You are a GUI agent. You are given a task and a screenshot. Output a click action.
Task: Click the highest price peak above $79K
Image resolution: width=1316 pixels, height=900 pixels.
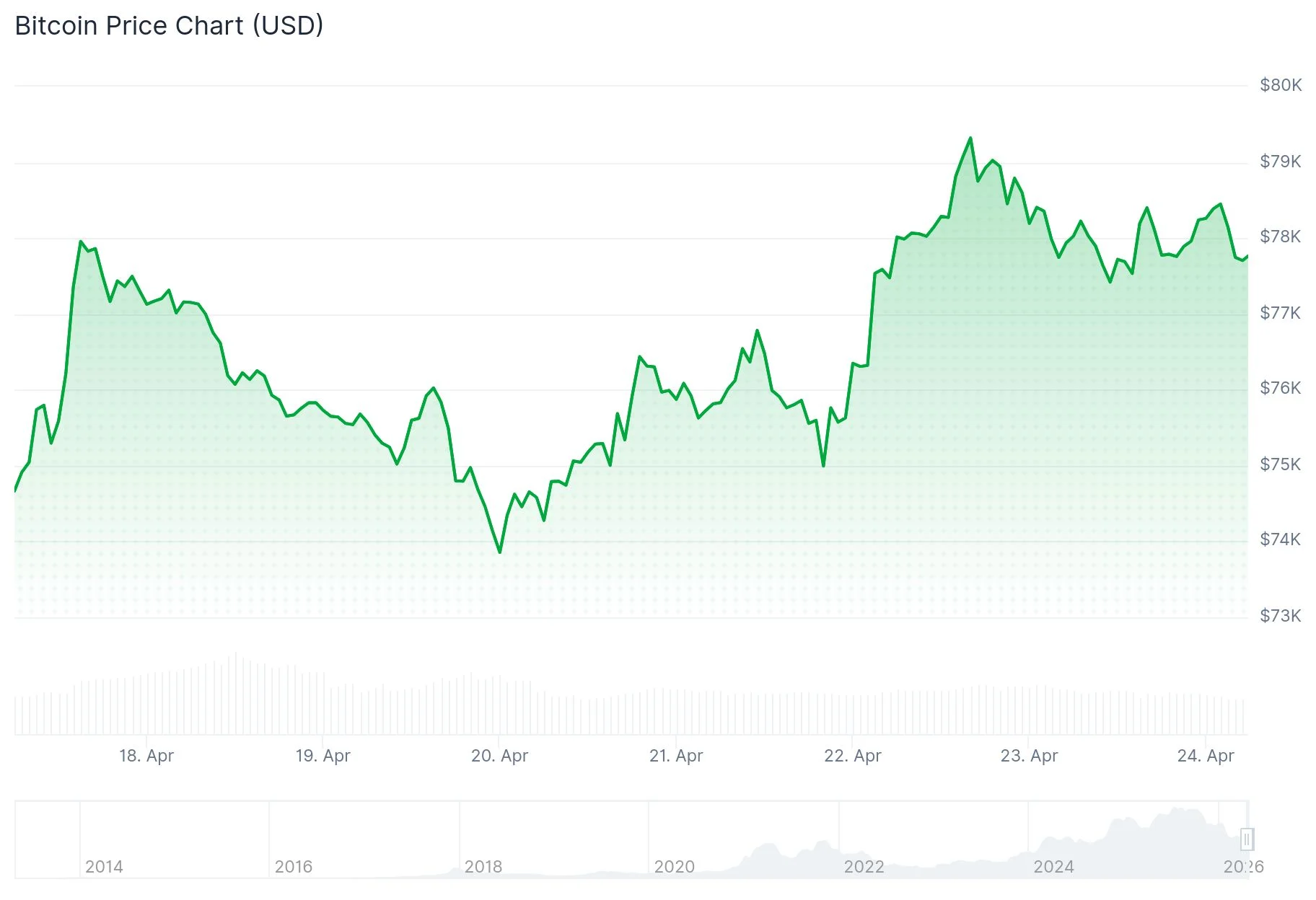pos(970,138)
